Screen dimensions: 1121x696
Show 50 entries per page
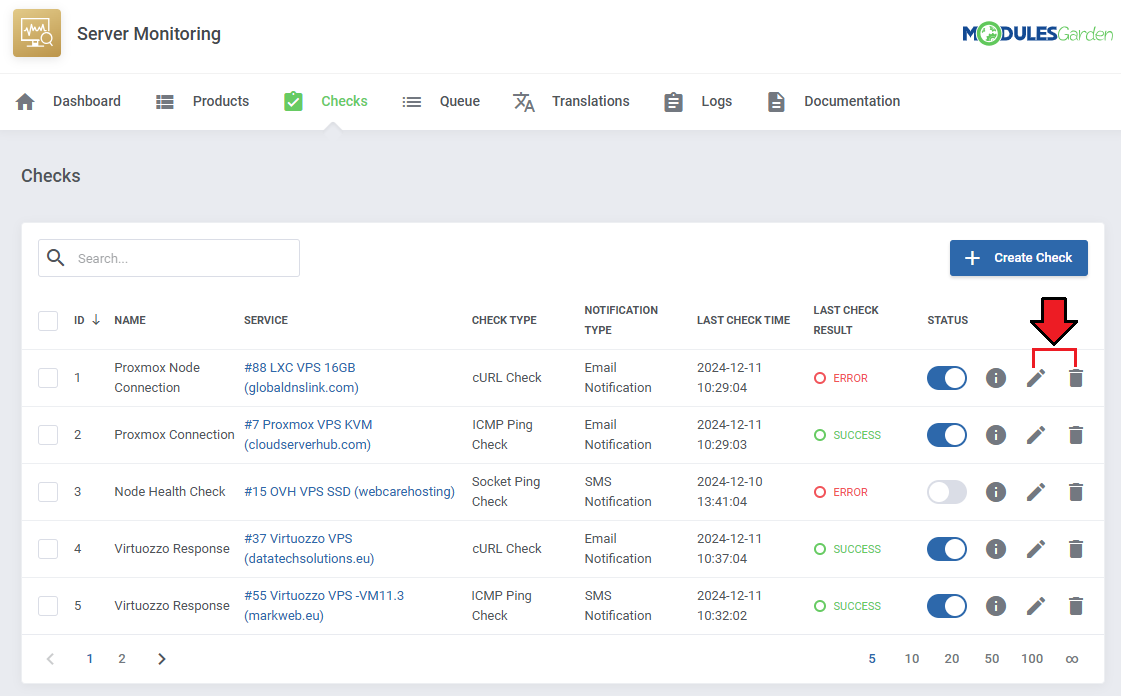click(x=992, y=659)
